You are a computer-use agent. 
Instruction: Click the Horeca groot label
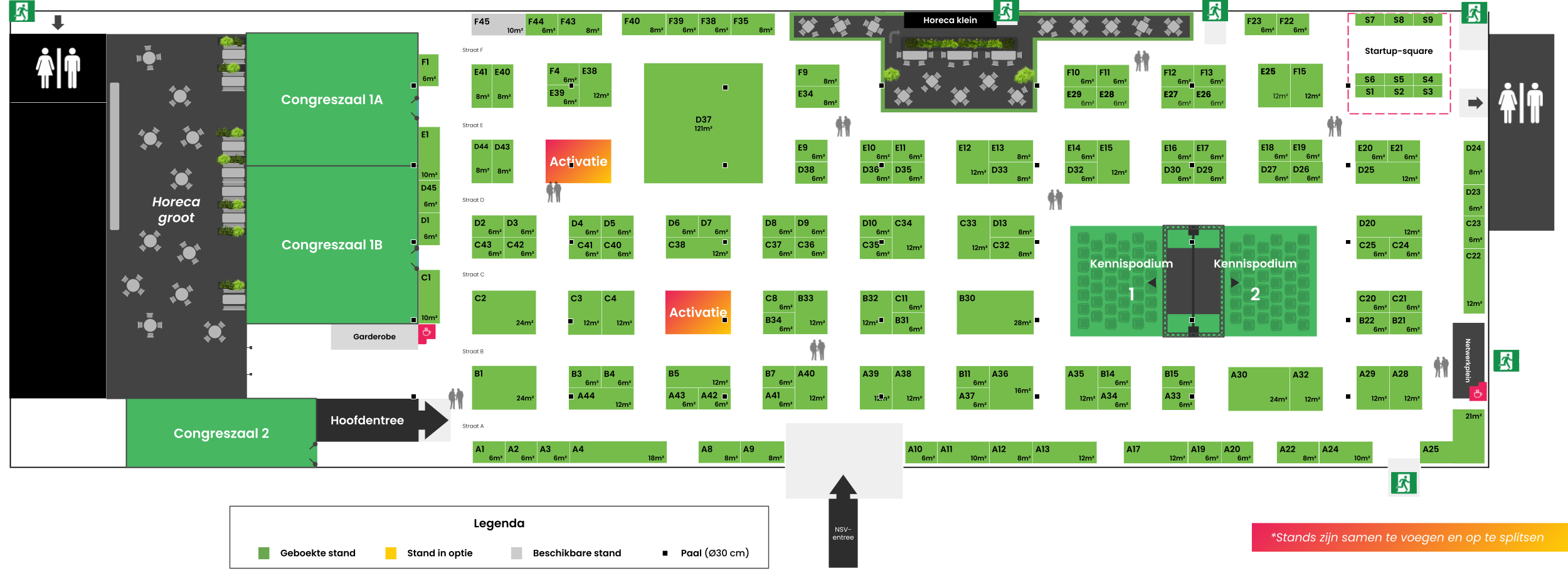(x=176, y=209)
